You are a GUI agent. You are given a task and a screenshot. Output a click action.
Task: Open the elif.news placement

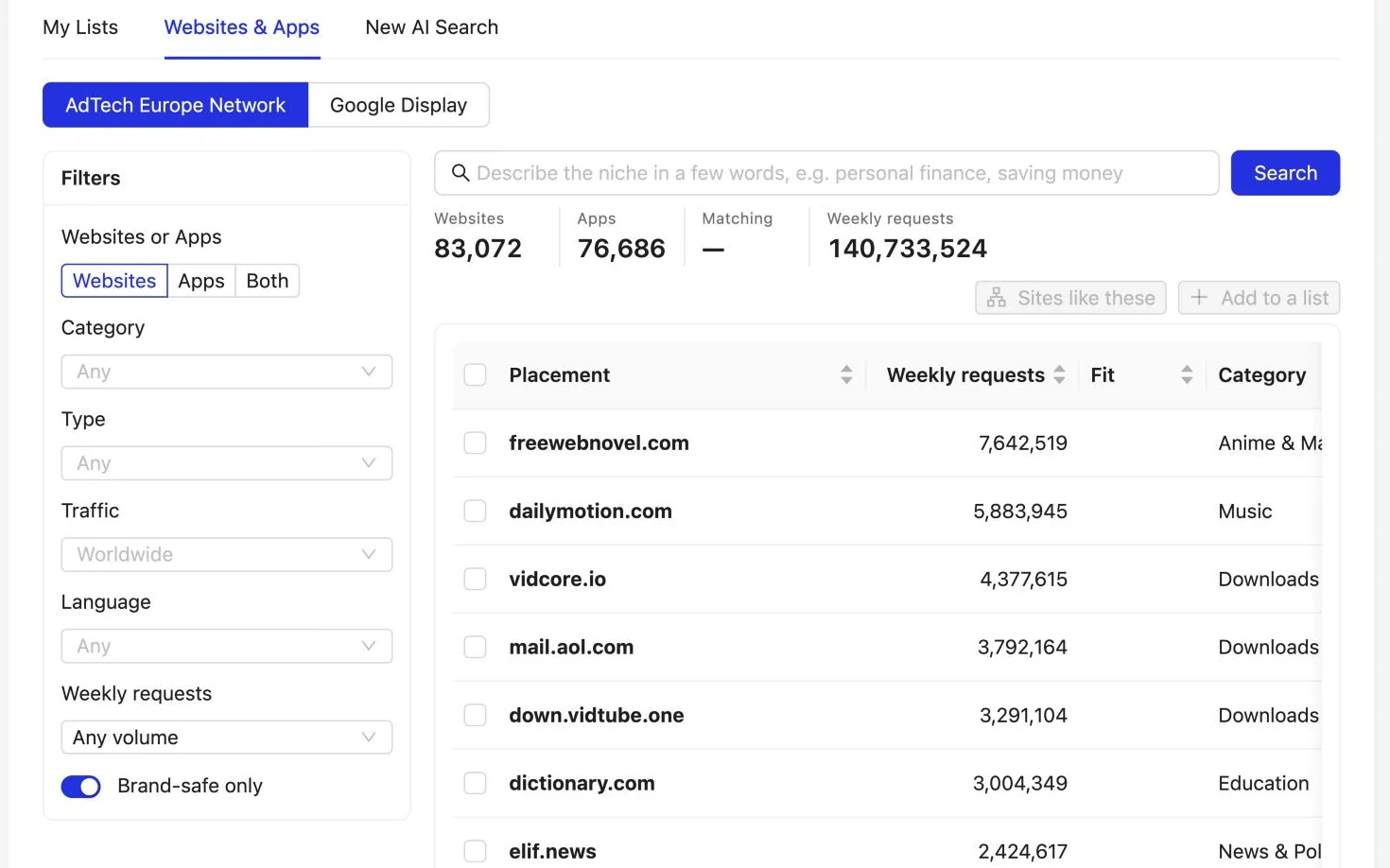(552, 852)
